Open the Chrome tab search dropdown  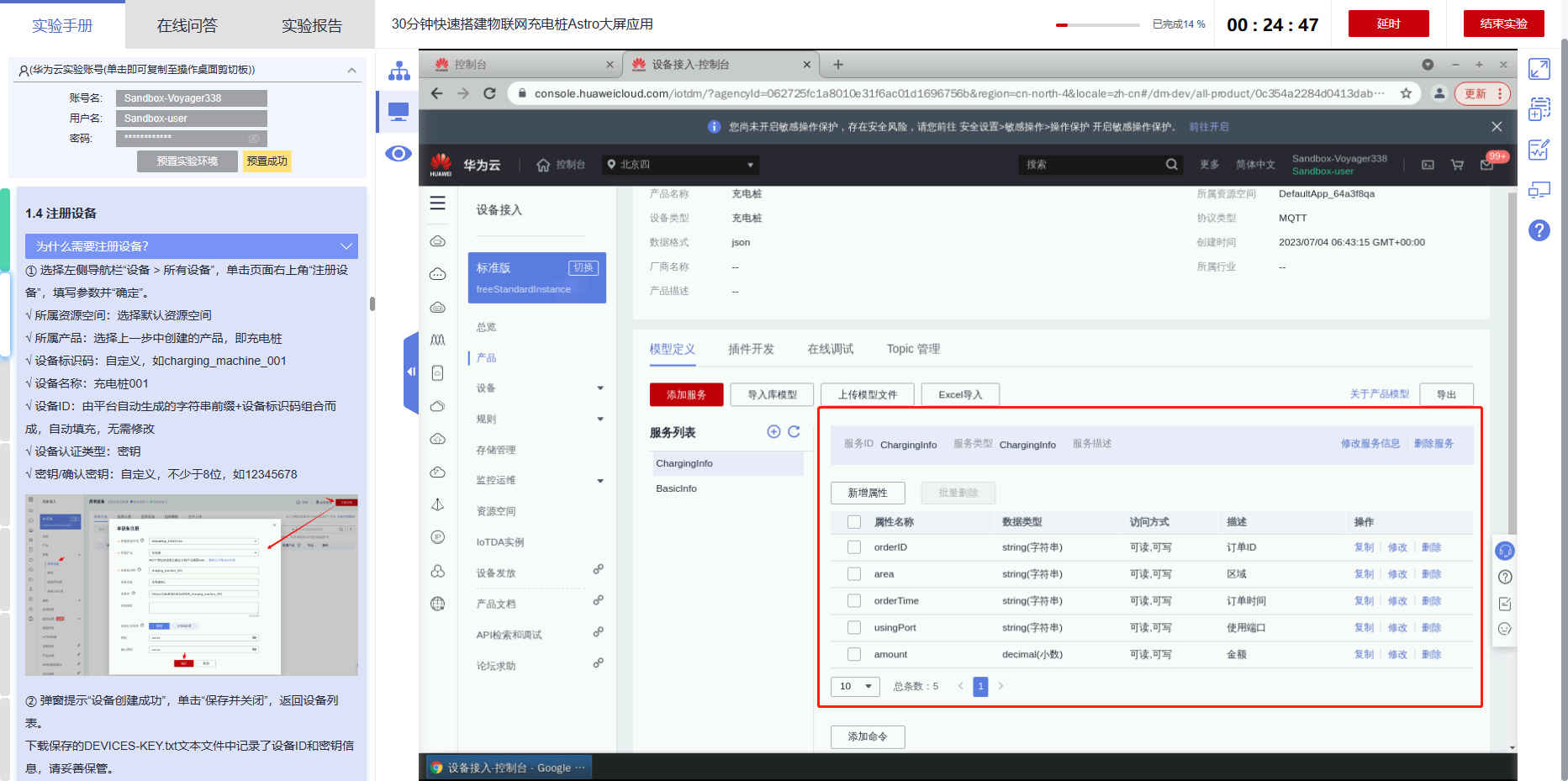click(1428, 65)
